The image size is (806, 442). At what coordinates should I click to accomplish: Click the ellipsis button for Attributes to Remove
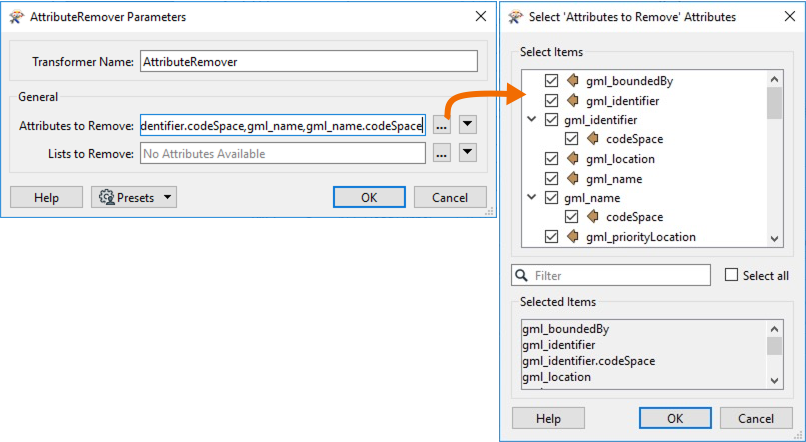[x=442, y=124]
